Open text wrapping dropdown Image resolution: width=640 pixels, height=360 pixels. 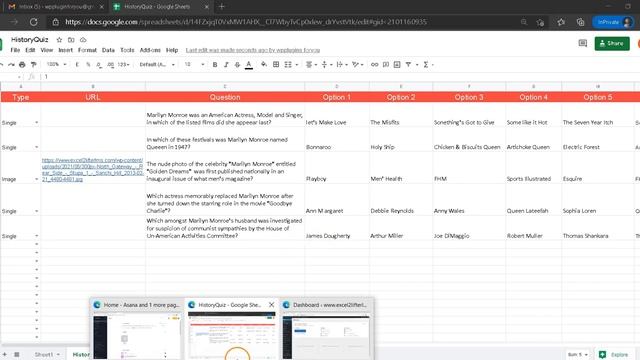click(x=342, y=64)
